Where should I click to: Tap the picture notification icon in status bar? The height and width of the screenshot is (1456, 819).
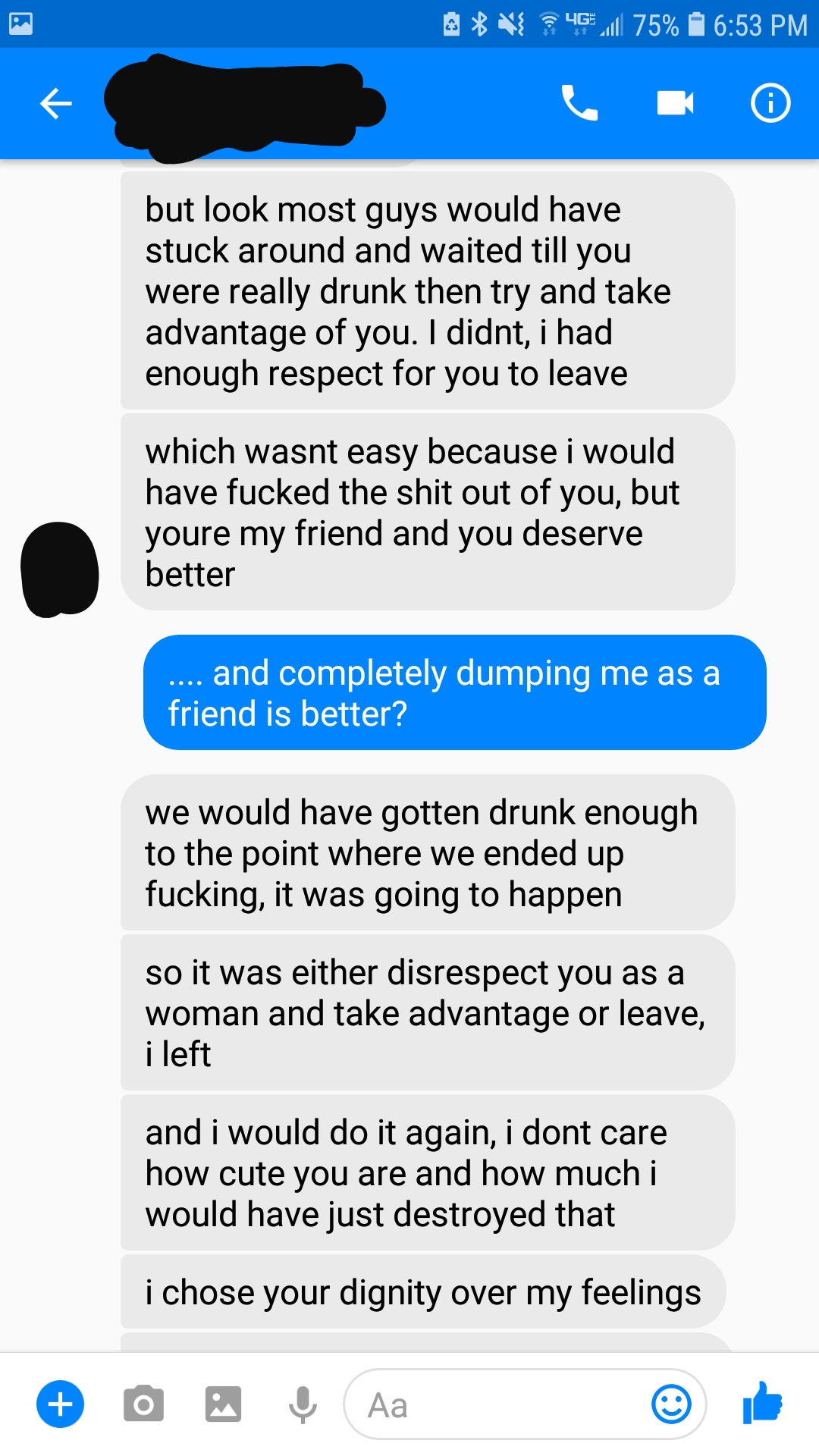tap(20, 24)
